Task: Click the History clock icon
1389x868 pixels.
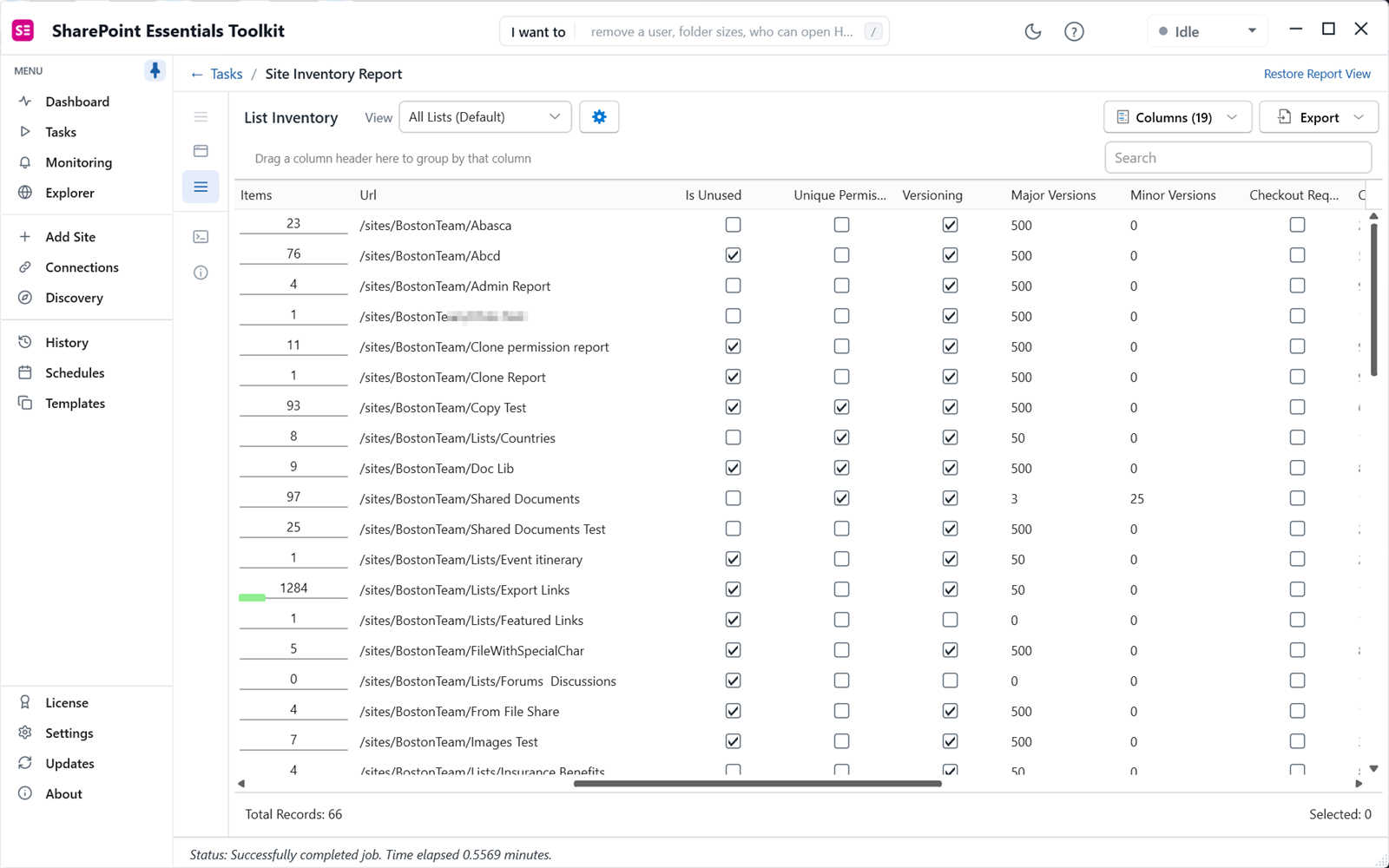Action: point(25,342)
